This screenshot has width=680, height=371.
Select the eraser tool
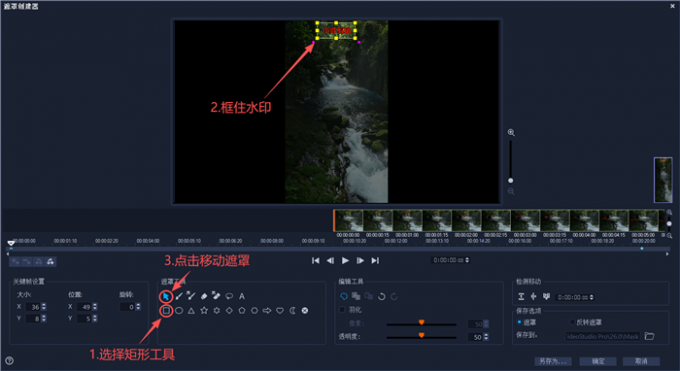point(204,296)
